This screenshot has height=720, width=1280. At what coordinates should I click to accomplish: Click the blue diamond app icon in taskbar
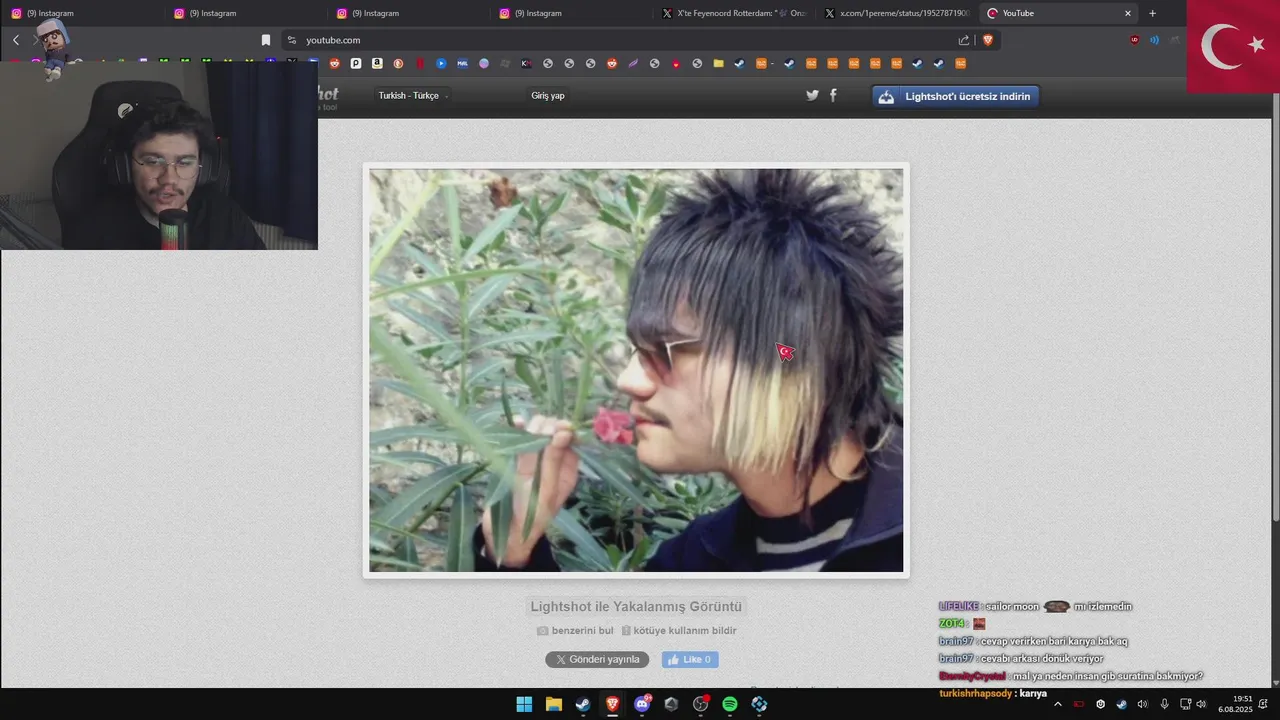[x=759, y=704]
